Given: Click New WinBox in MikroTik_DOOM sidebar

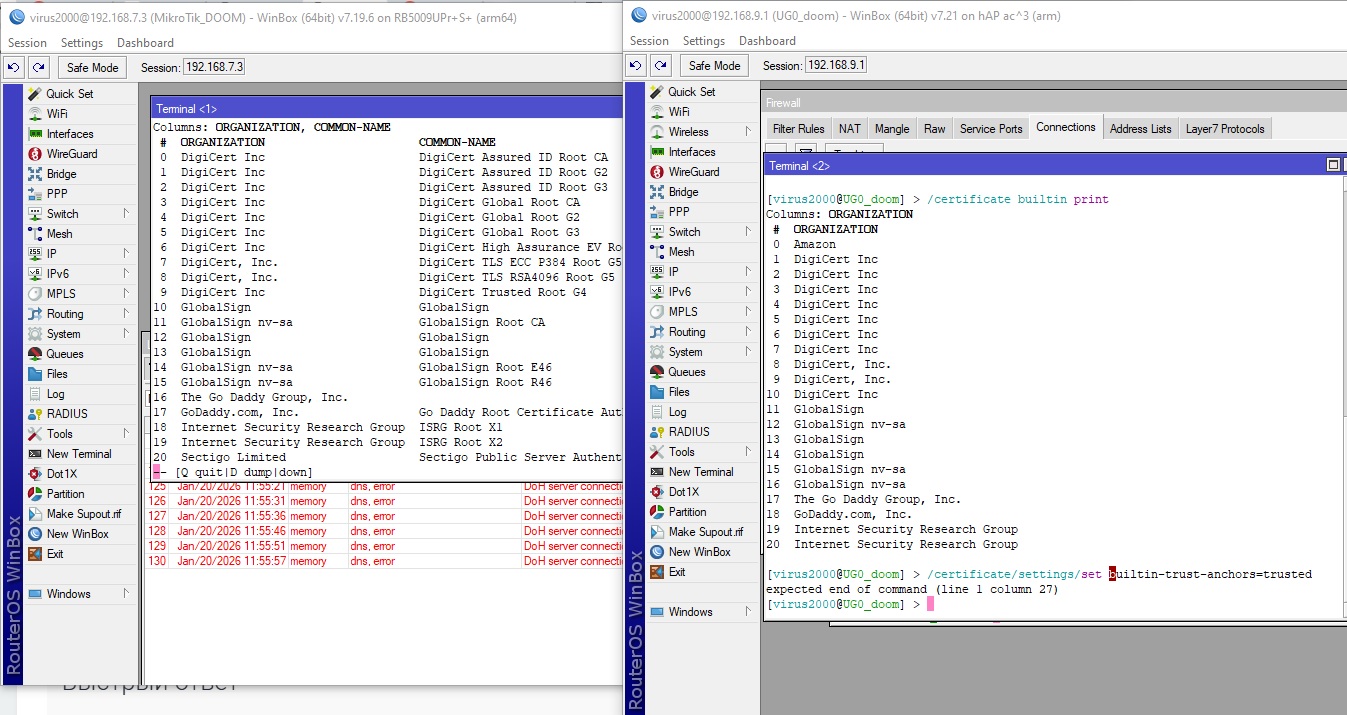Looking at the screenshot, I should [x=77, y=534].
